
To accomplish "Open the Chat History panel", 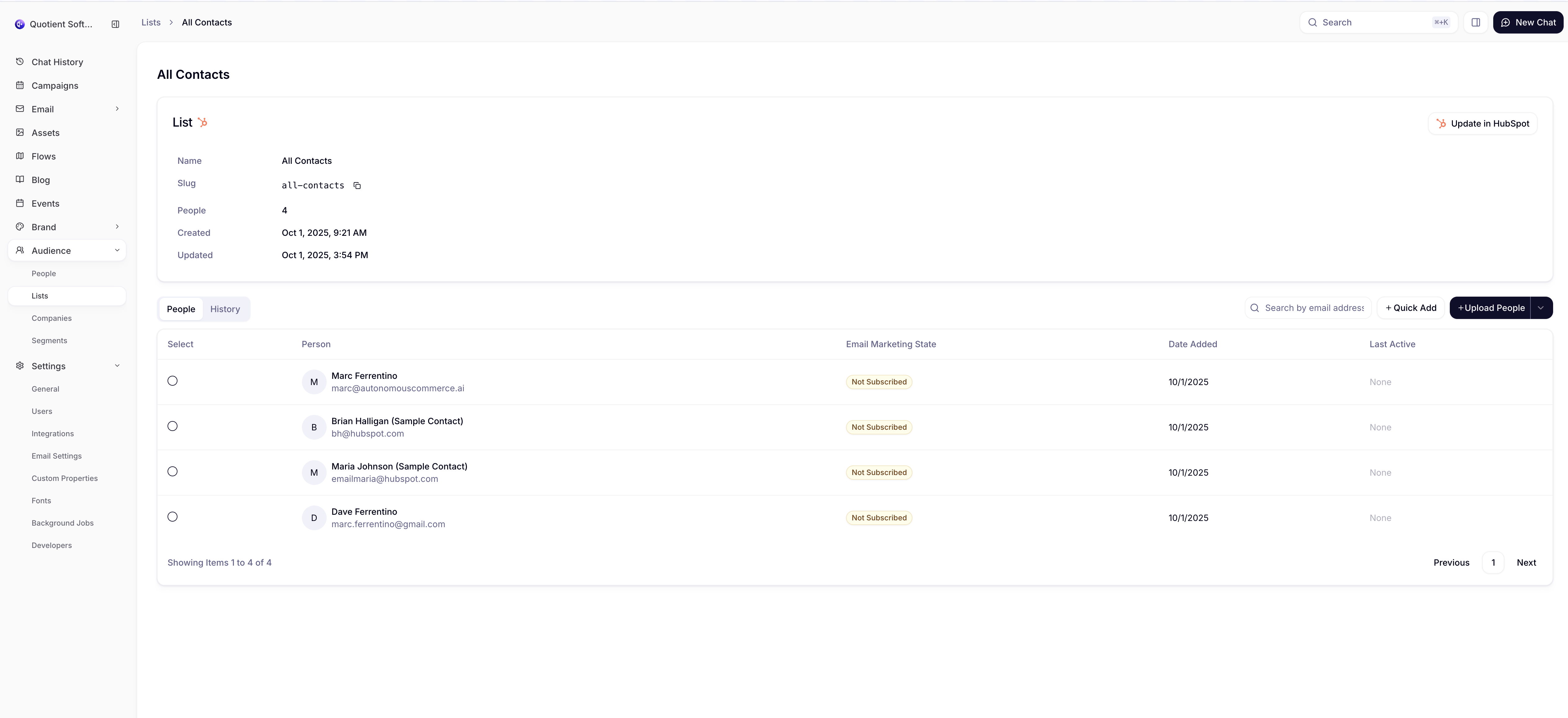I will pos(57,61).
